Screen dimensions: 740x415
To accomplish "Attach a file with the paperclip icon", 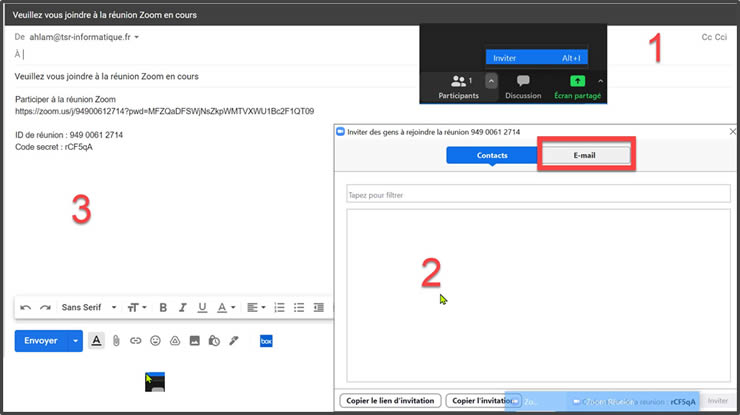I will (116, 341).
